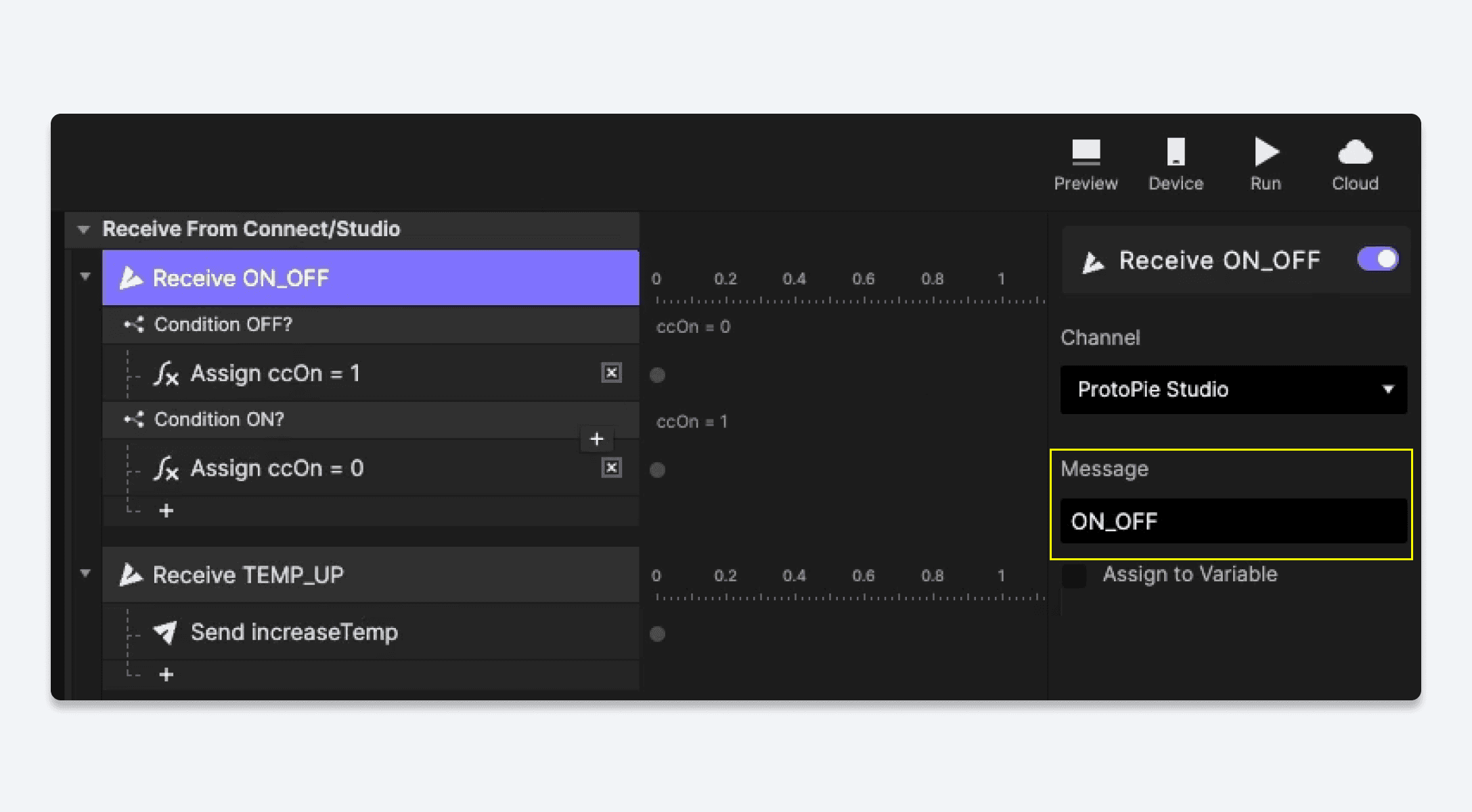Select the Assign ccOn = 1 formula icon

coord(164,373)
